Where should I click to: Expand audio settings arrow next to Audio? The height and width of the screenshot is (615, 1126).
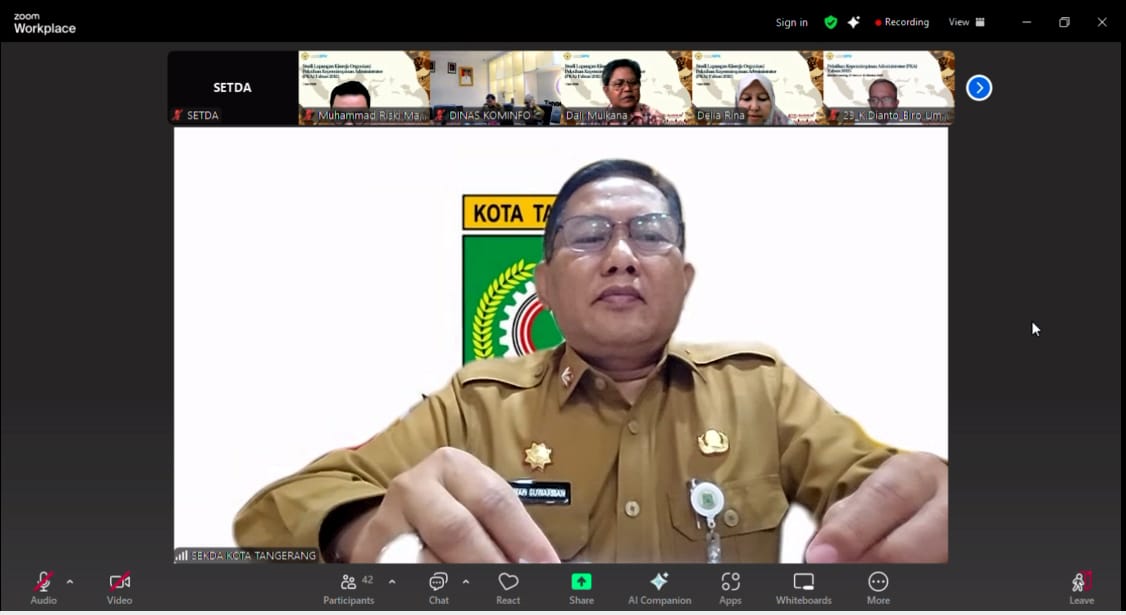point(70,582)
